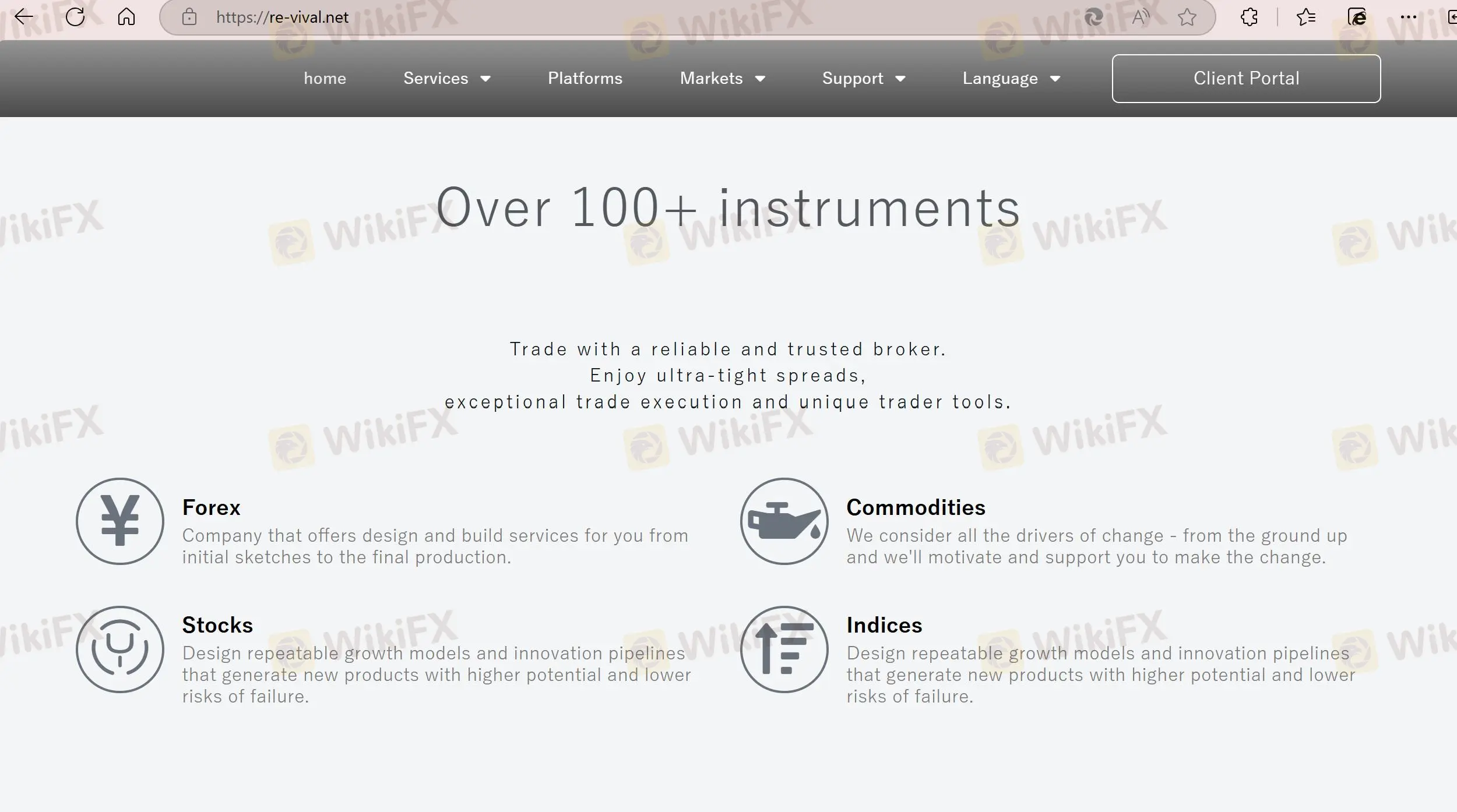Viewport: 1457px width, 812px height.
Task: Click the site info lock icon
Action: point(189,17)
